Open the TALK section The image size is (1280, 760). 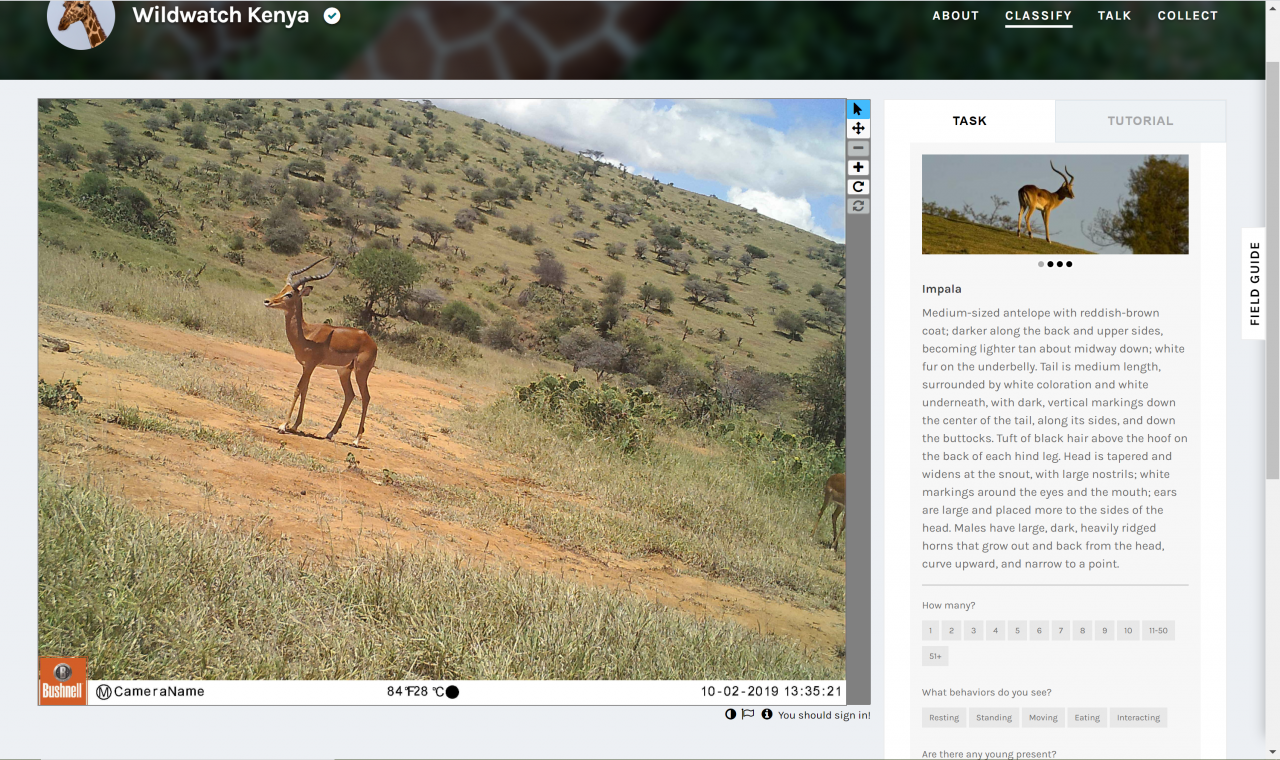pyautogui.click(x=1114, y=16)
